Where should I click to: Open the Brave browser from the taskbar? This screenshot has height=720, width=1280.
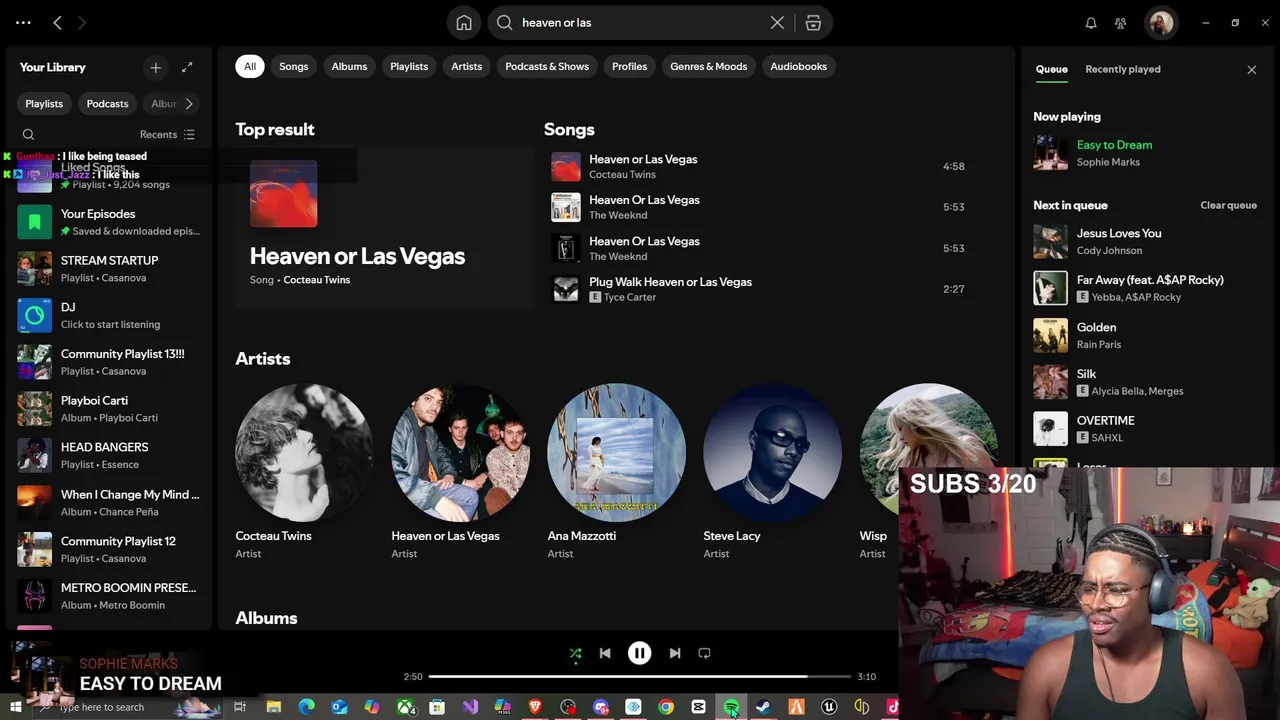click(x=535, y=707)
